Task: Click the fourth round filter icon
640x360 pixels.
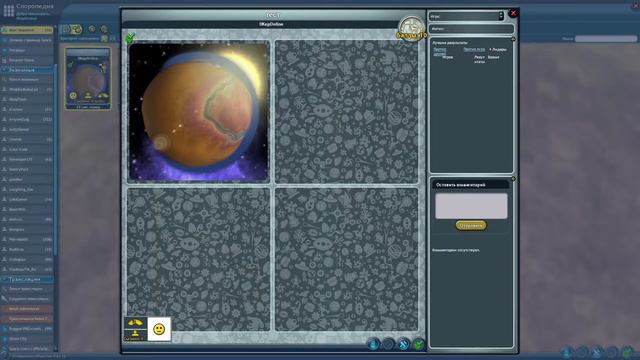Action: pos(104,29)
